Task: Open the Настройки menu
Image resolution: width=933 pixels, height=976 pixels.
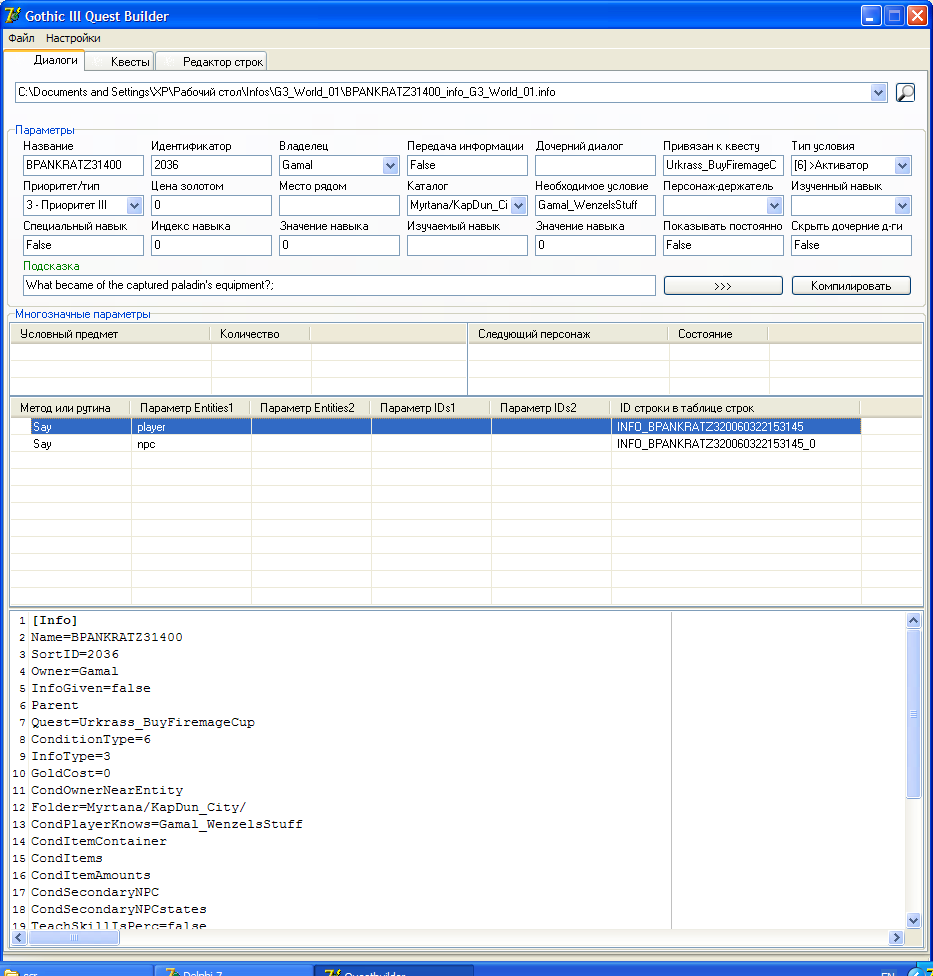Action: [x=73, y=38]
